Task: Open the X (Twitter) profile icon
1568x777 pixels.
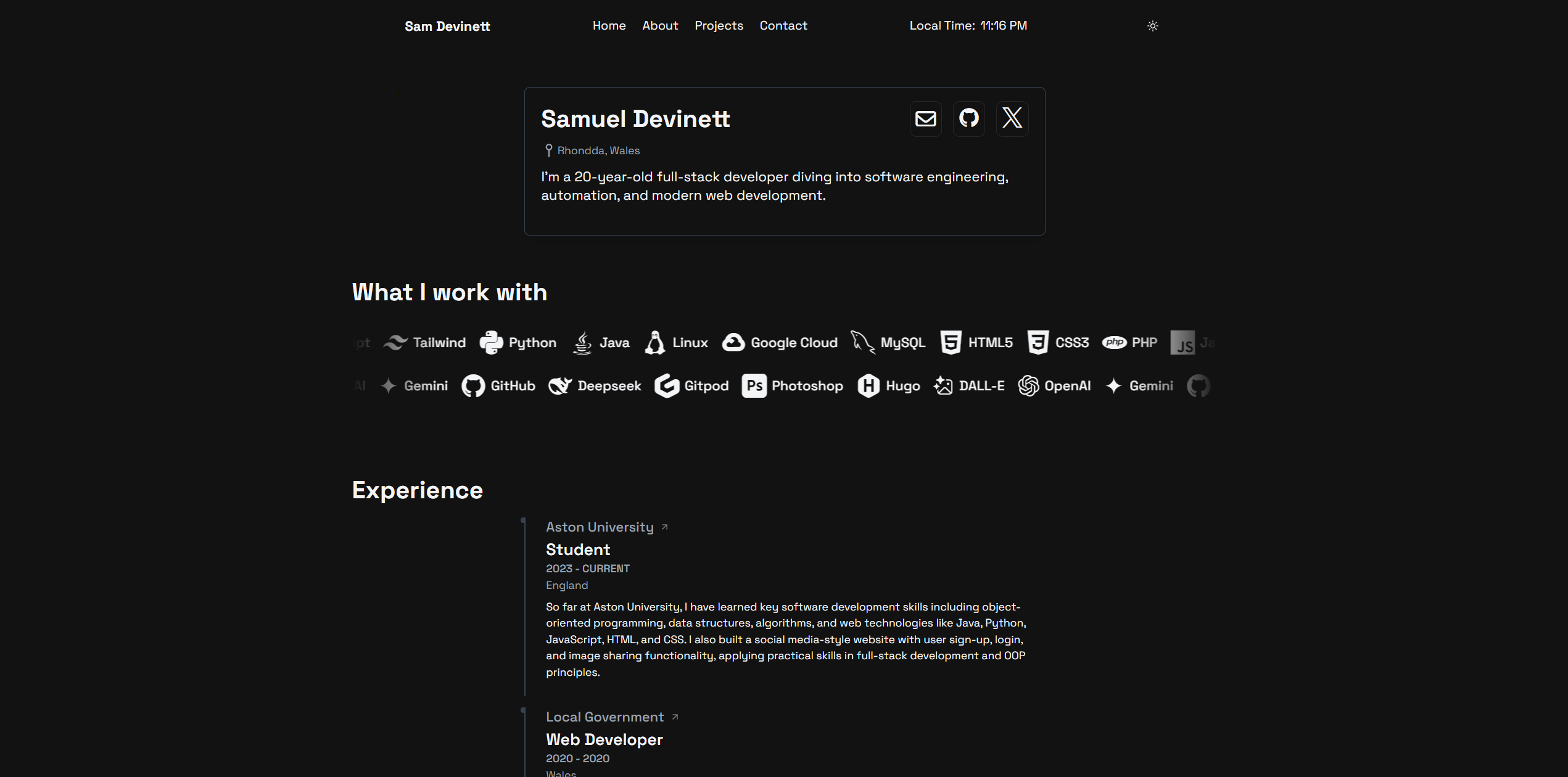Action: click(x=1012, y=118)
